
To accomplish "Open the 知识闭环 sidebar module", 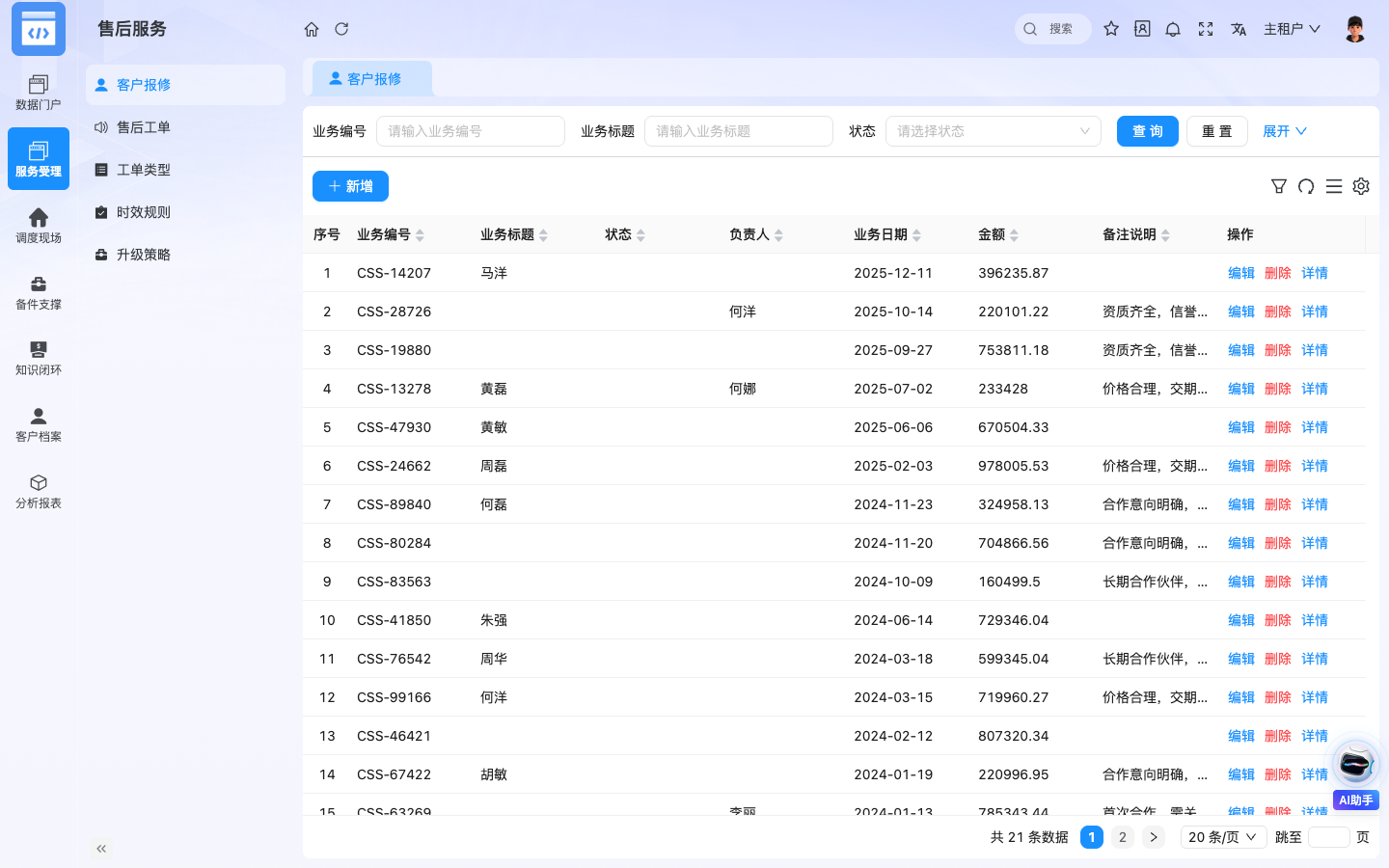I will (39, 358).
